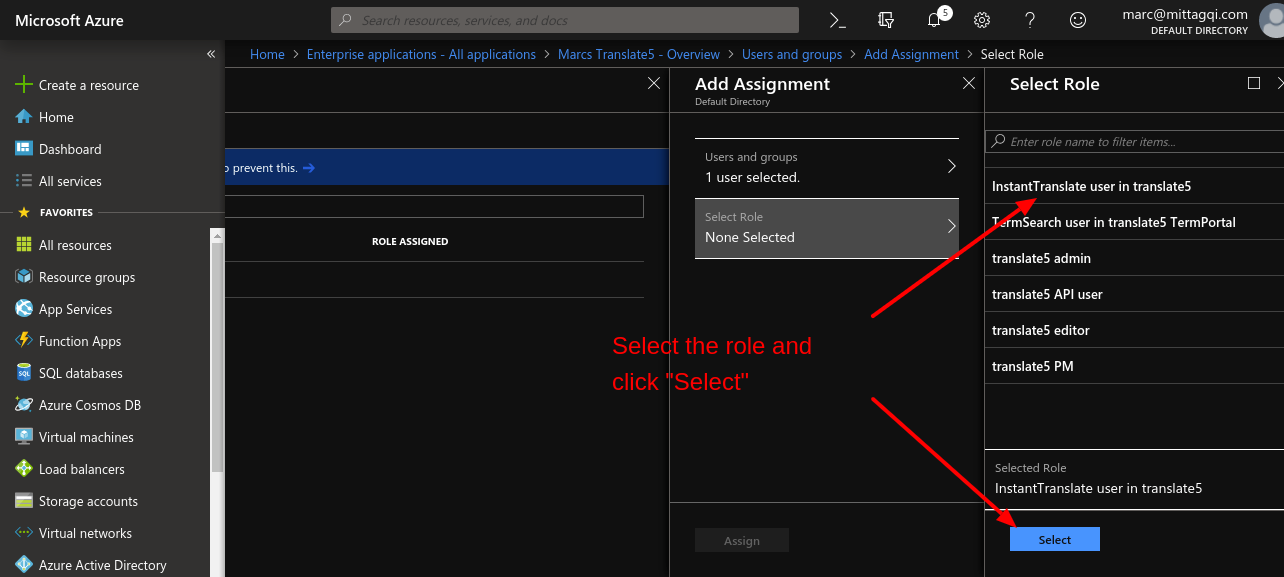
Task: Close the Users and groups blade
Action: point(654,83)
